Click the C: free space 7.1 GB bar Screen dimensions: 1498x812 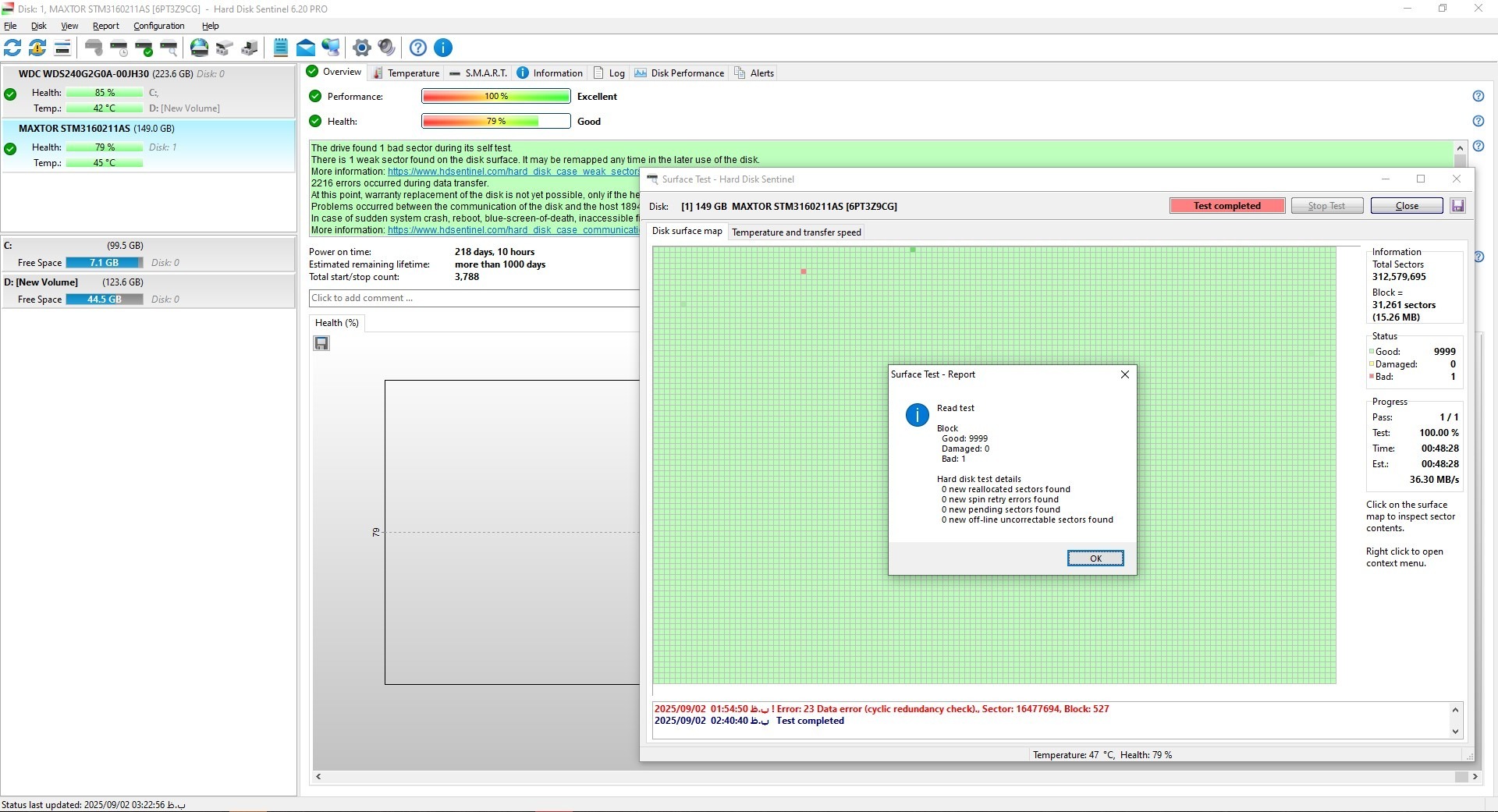coord(105,263)
